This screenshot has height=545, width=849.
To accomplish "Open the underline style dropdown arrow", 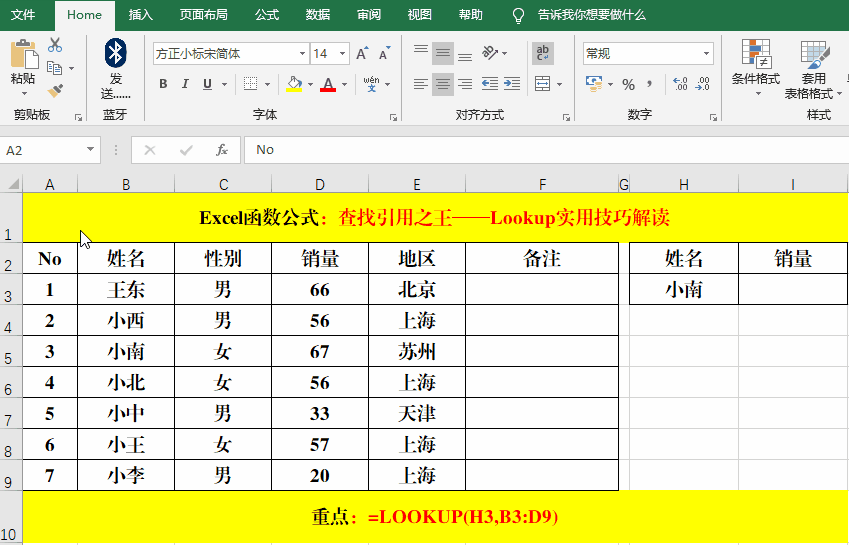I will [x=224, y=84].
